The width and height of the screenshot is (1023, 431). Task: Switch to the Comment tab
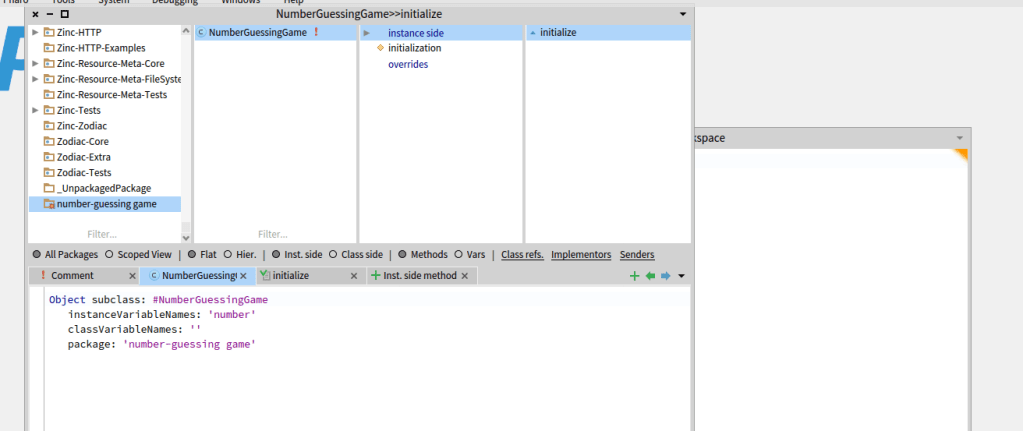click(x=72, y=276)
